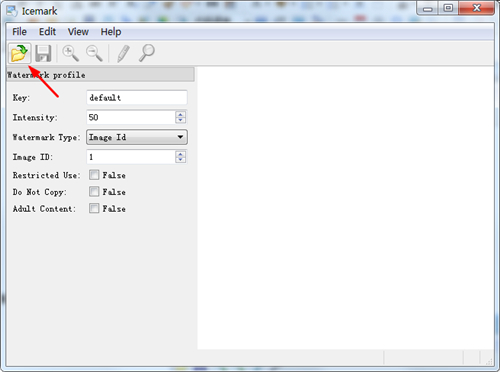Click the zoom out magnifier icon
Image resolution: width=500 pixels, height=372 pixels.
94,53
